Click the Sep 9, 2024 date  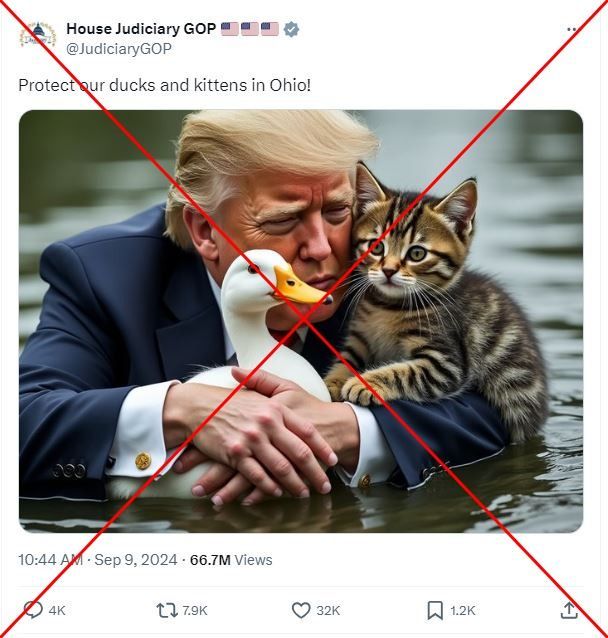click(x=136, y=560)
